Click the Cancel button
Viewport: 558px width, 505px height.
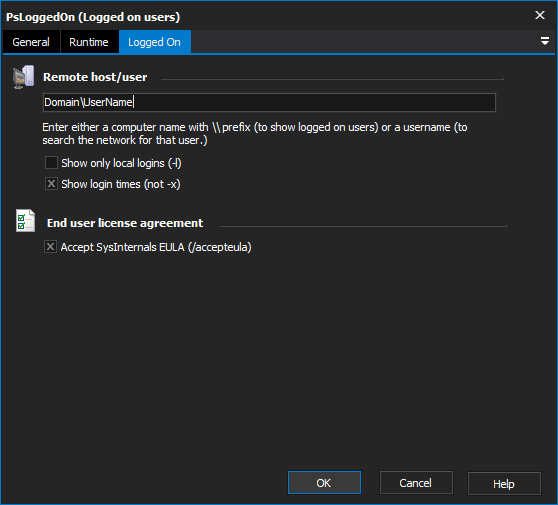pyautogui.click(x=416, y=483)
